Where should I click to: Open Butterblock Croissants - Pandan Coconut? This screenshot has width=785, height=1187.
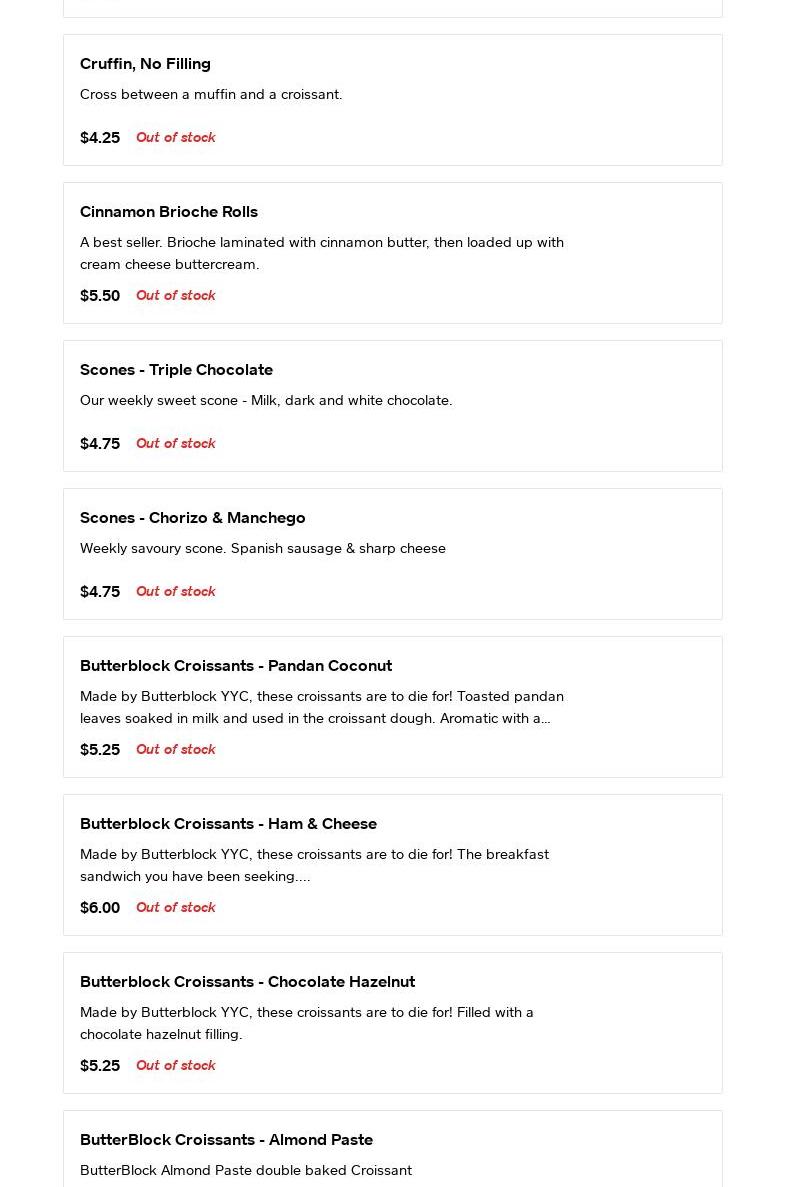[x=236, y=666]
